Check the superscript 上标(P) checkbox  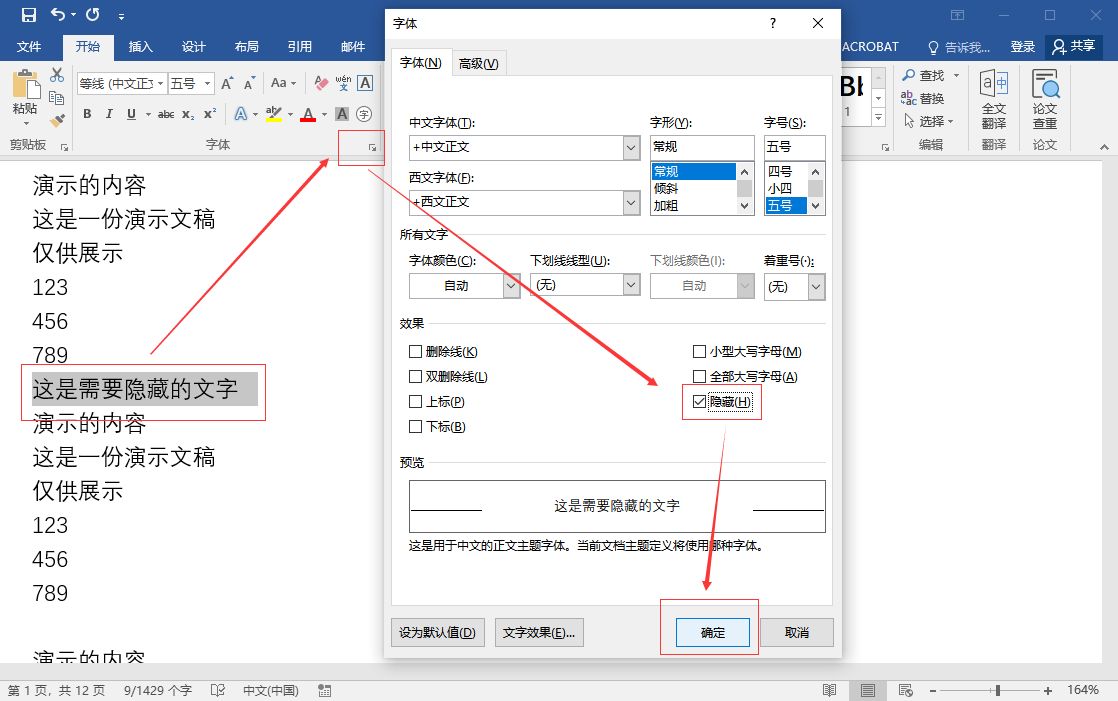pos(416,401)
